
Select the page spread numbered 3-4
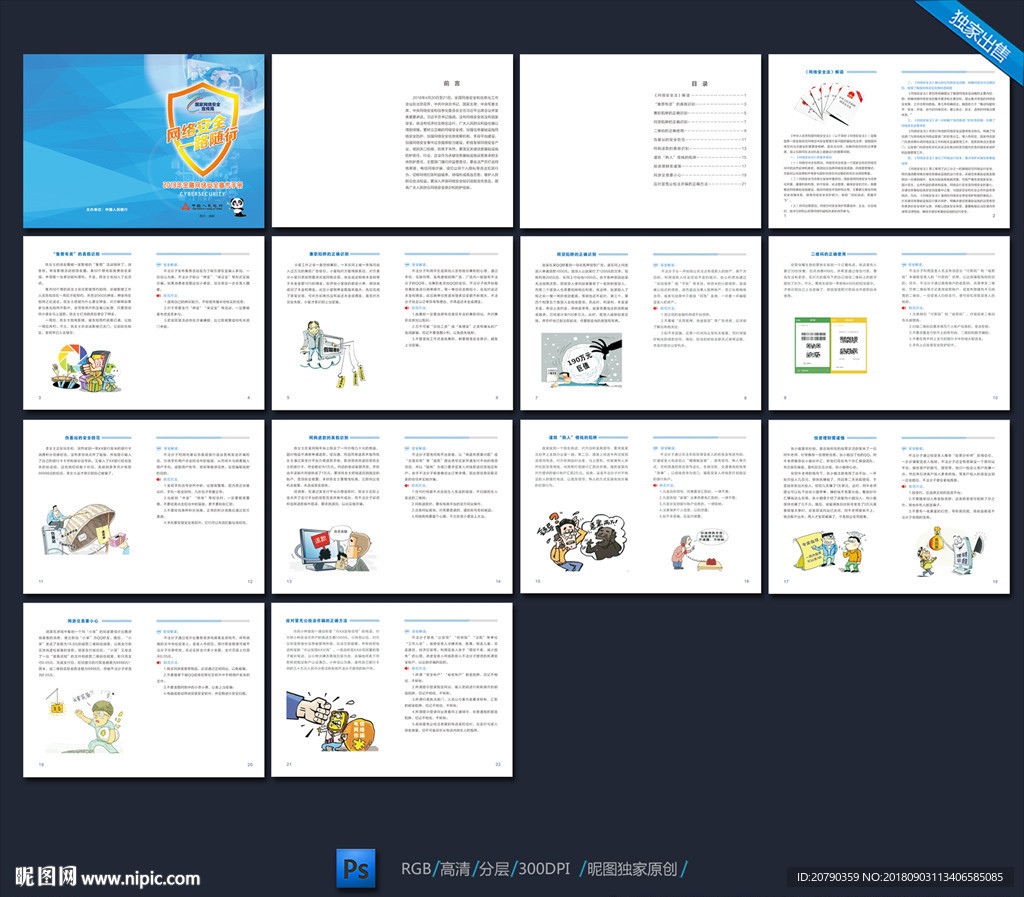click(144, 323)
